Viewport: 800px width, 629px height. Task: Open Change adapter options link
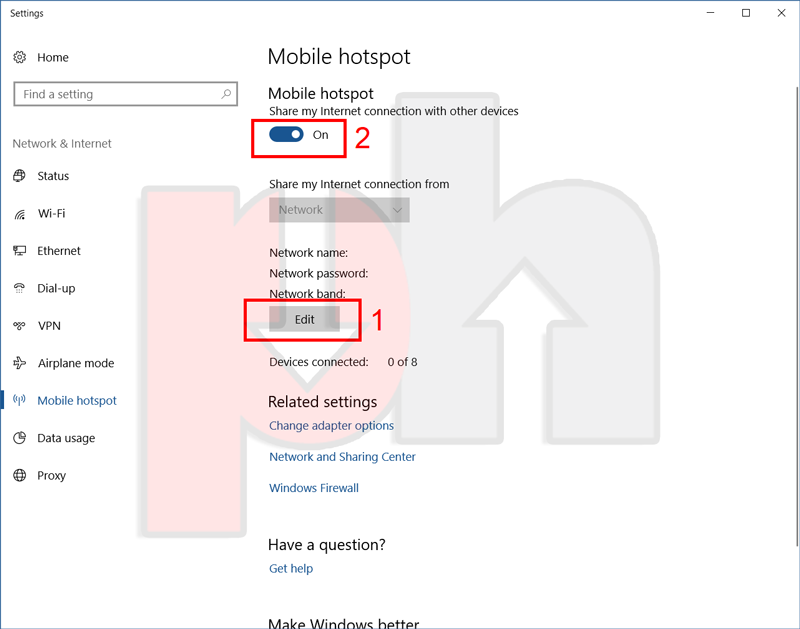pos(332,425)
